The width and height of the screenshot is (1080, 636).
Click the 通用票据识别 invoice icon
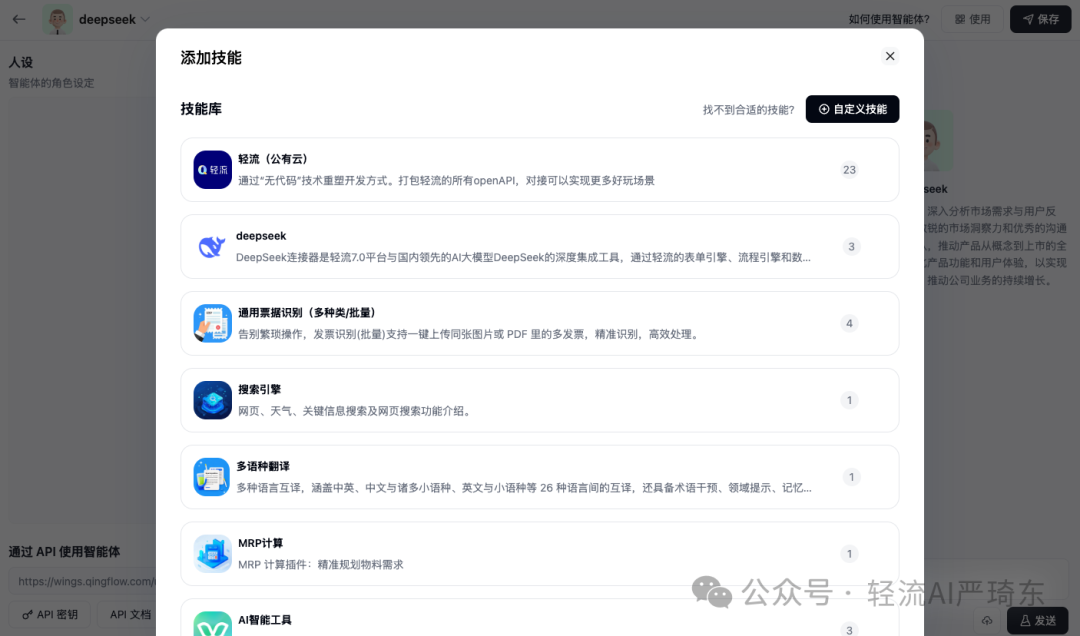[212, 323]
